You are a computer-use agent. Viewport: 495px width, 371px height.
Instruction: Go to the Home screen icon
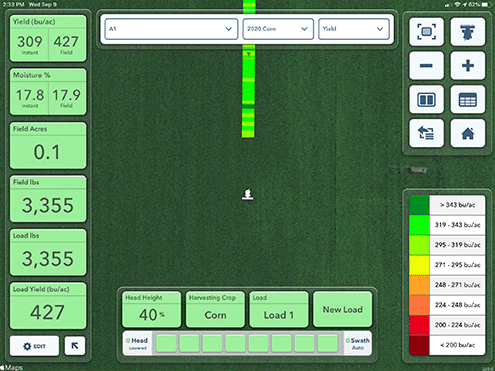pos(468,133)
